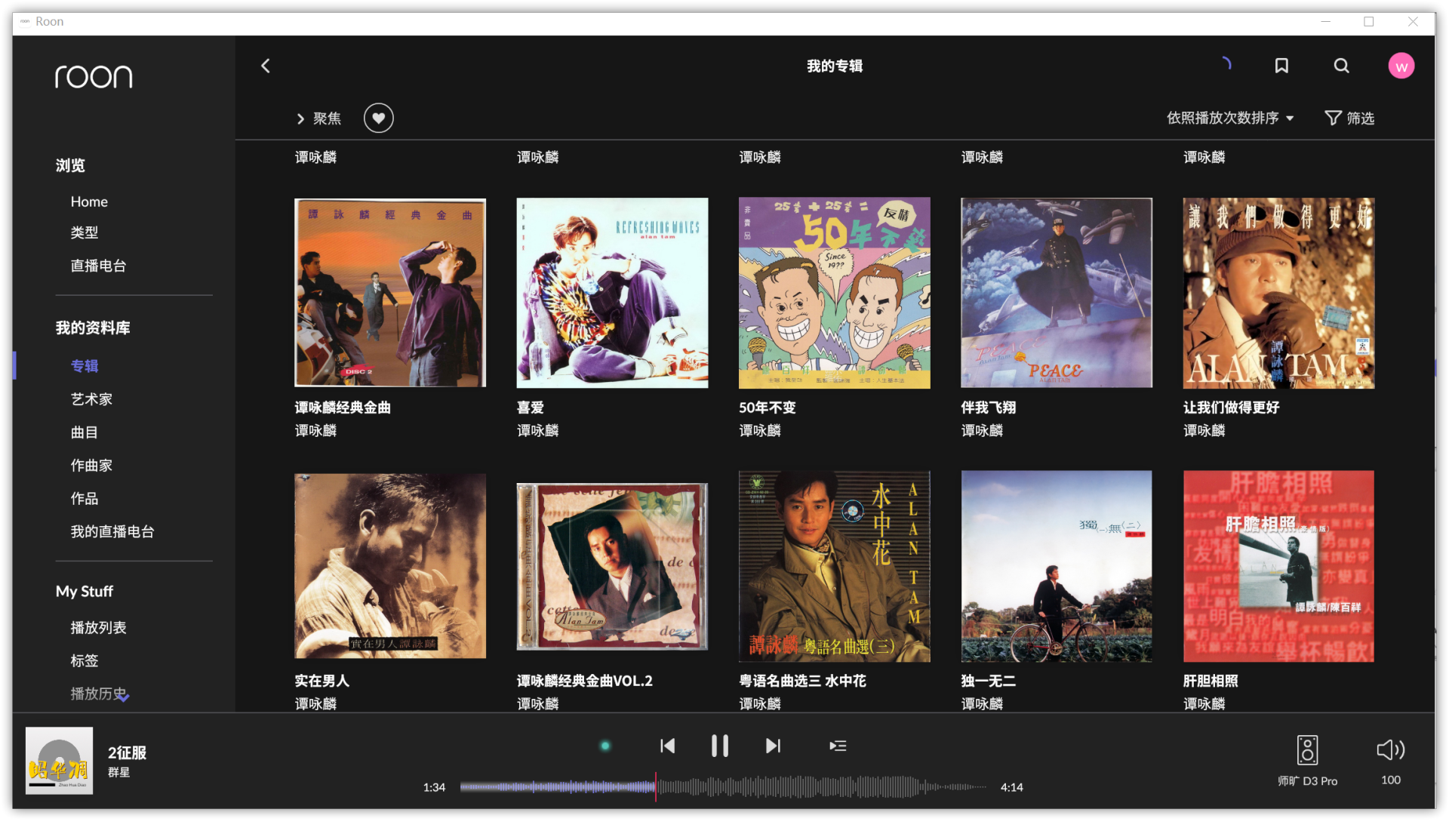Open the 50年不变 album cover

[834, 293]
